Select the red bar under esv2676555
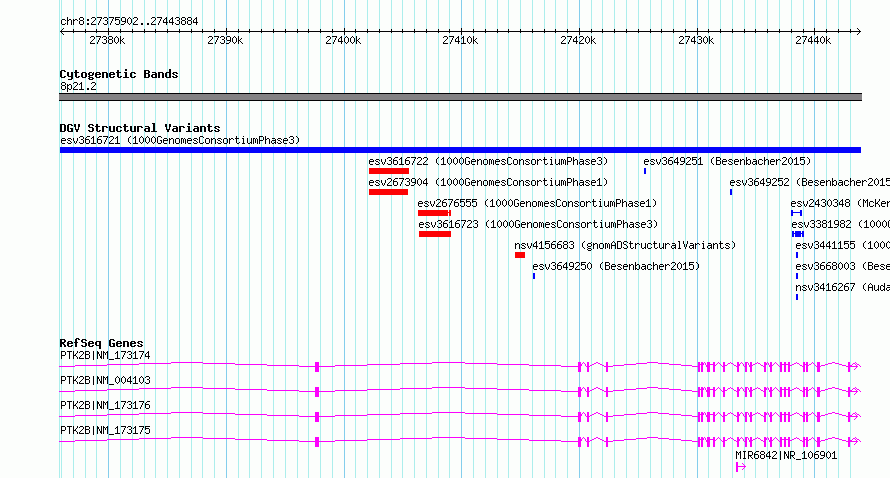This screenshot has width=890, height=478. coord(434,213)
